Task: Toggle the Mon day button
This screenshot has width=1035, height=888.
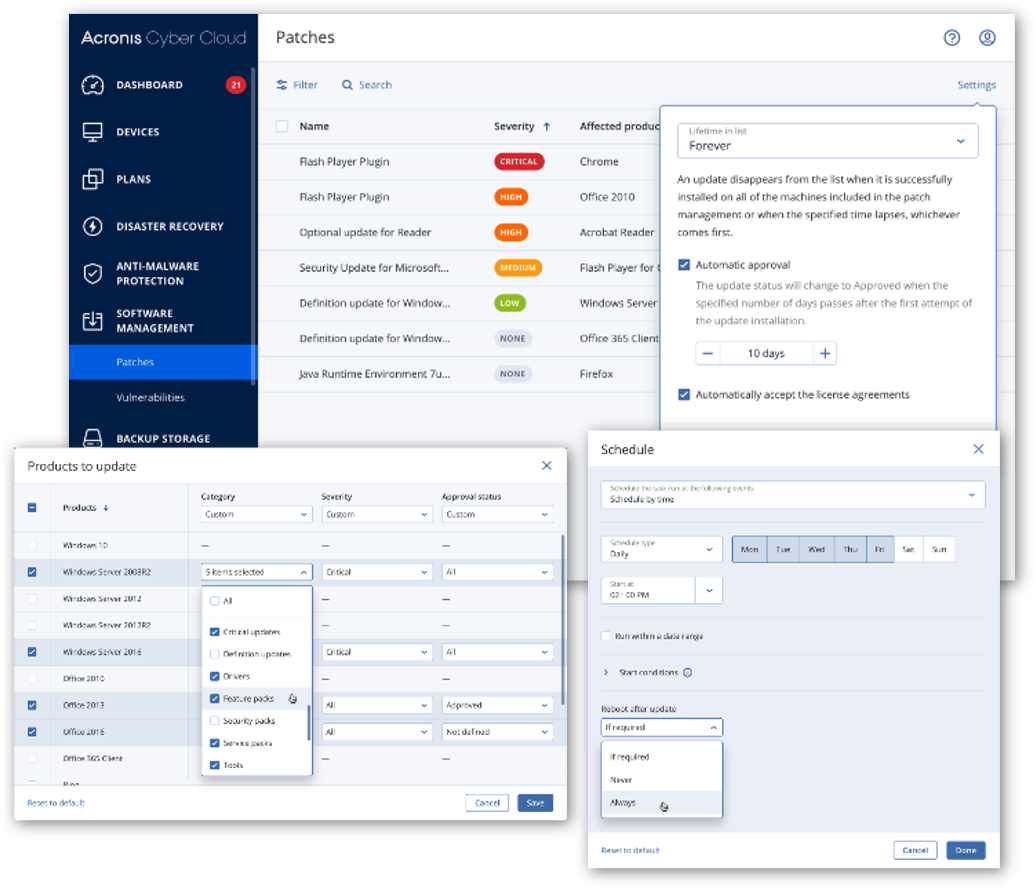Action: pyautogui.click(x=749, y=549)
